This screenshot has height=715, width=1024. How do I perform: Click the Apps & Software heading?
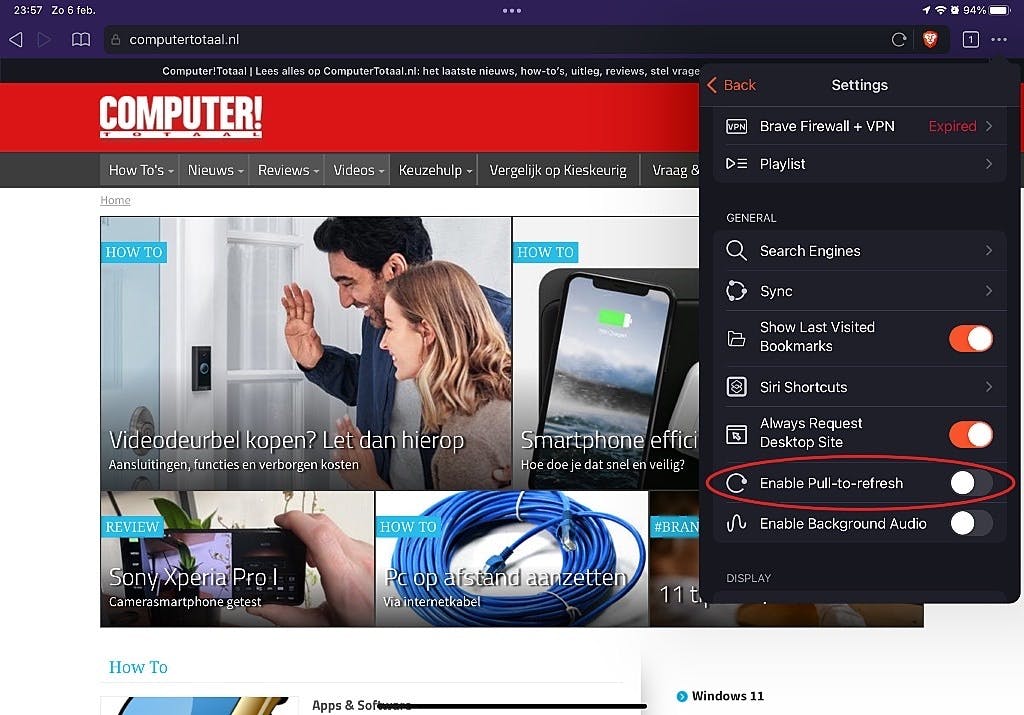coord(361,705)
